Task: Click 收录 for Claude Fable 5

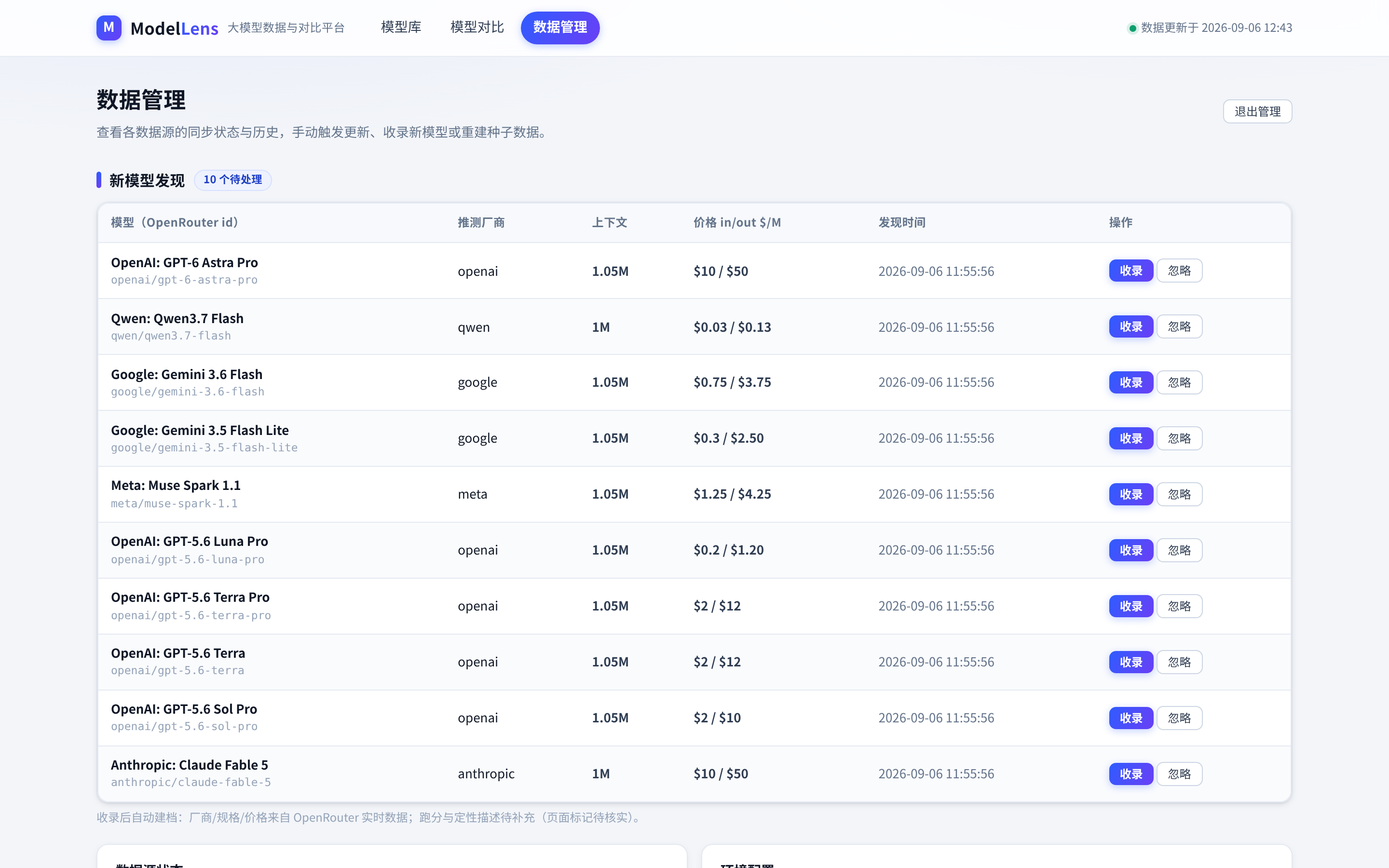Action: 1130,774
